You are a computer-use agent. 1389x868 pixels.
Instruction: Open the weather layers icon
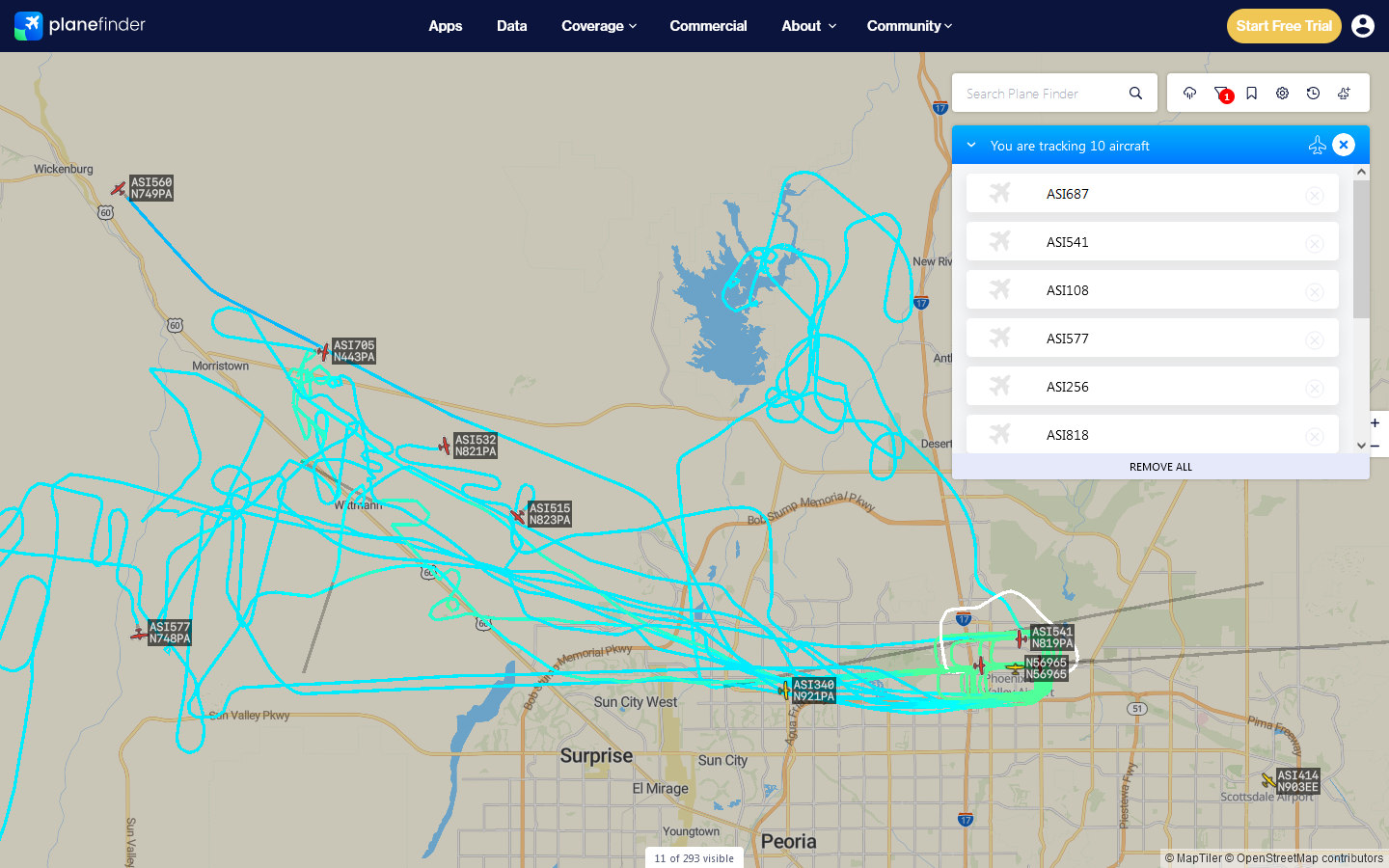click(x=1189, y=94)
